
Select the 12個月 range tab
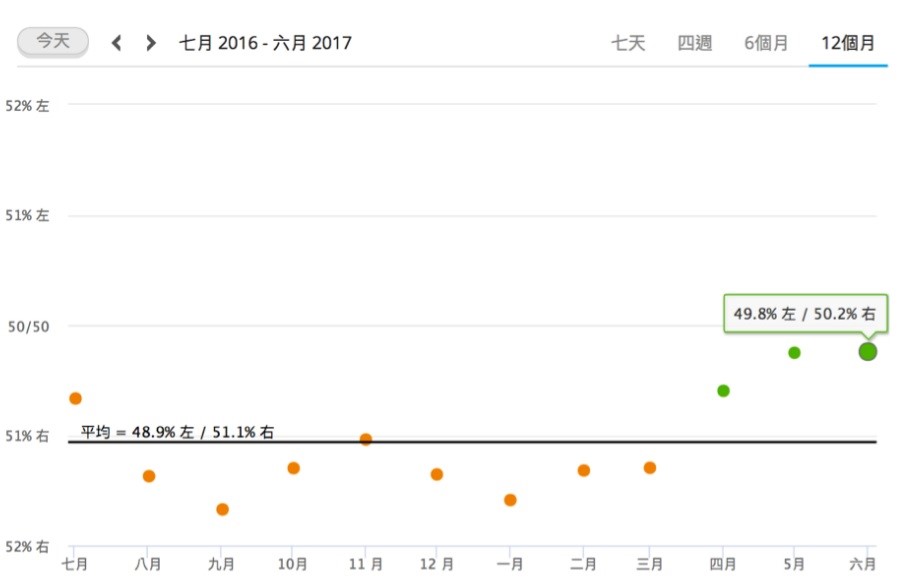(848, 43)
